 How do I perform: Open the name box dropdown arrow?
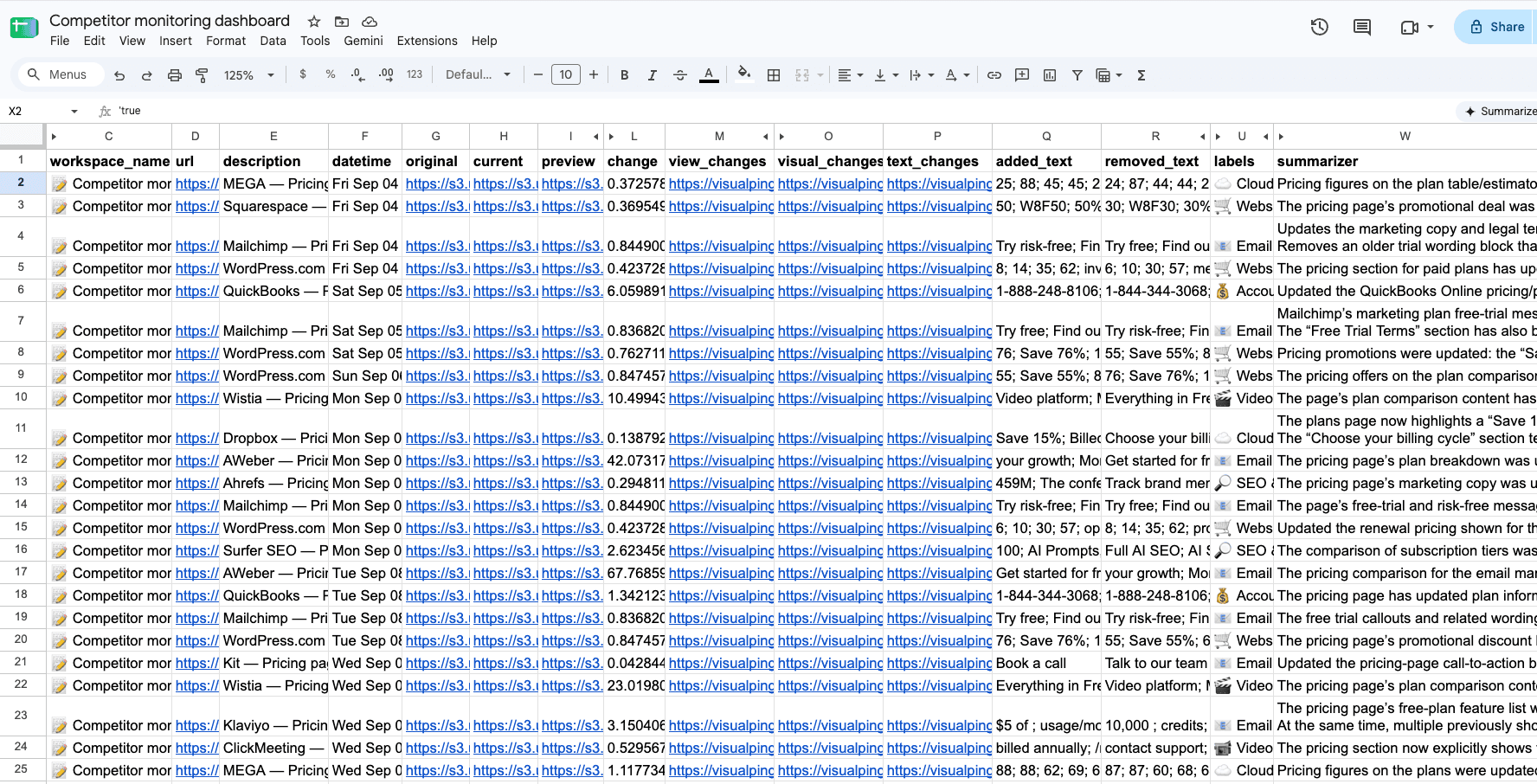click(x=74, y=112)
